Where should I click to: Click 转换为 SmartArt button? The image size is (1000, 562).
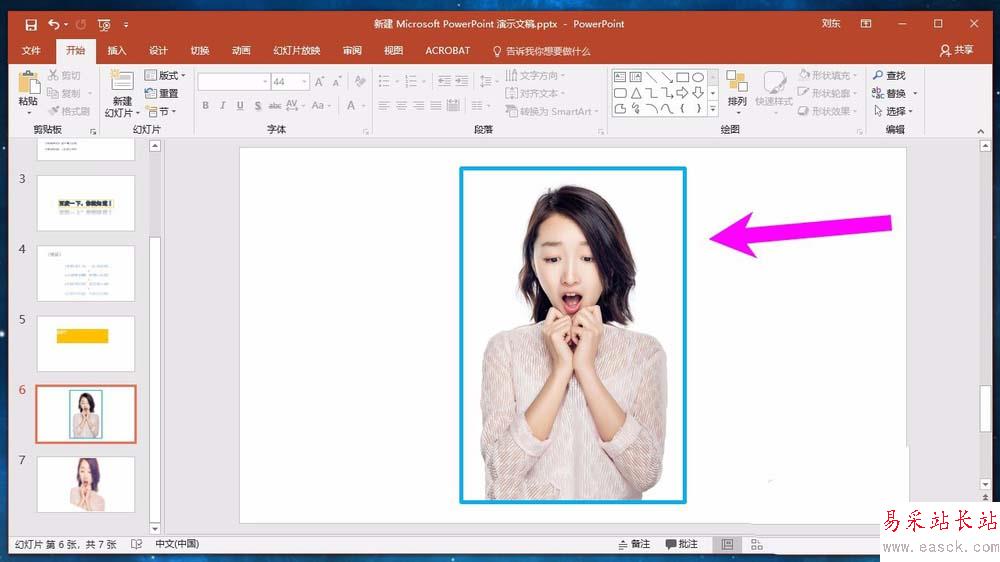pyautogui.click(x=552, y=111)
